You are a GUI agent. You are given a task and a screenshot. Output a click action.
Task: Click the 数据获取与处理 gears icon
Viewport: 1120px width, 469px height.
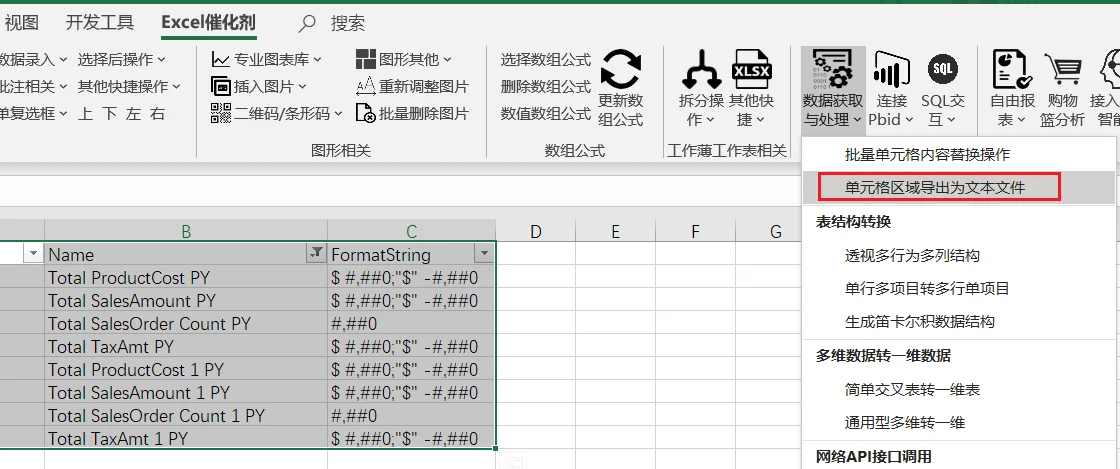click(x=833, y=69)
